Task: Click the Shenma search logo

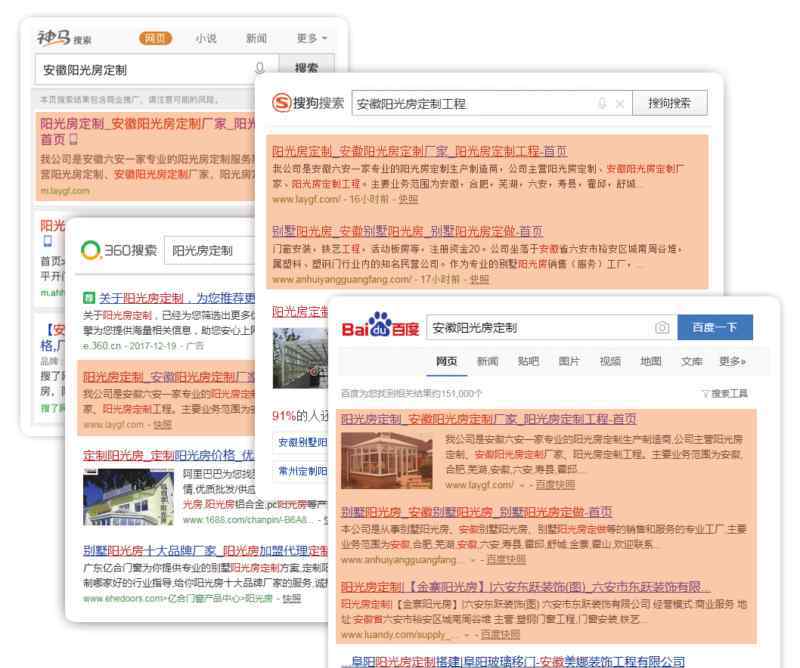Action: tap(64, 38)
